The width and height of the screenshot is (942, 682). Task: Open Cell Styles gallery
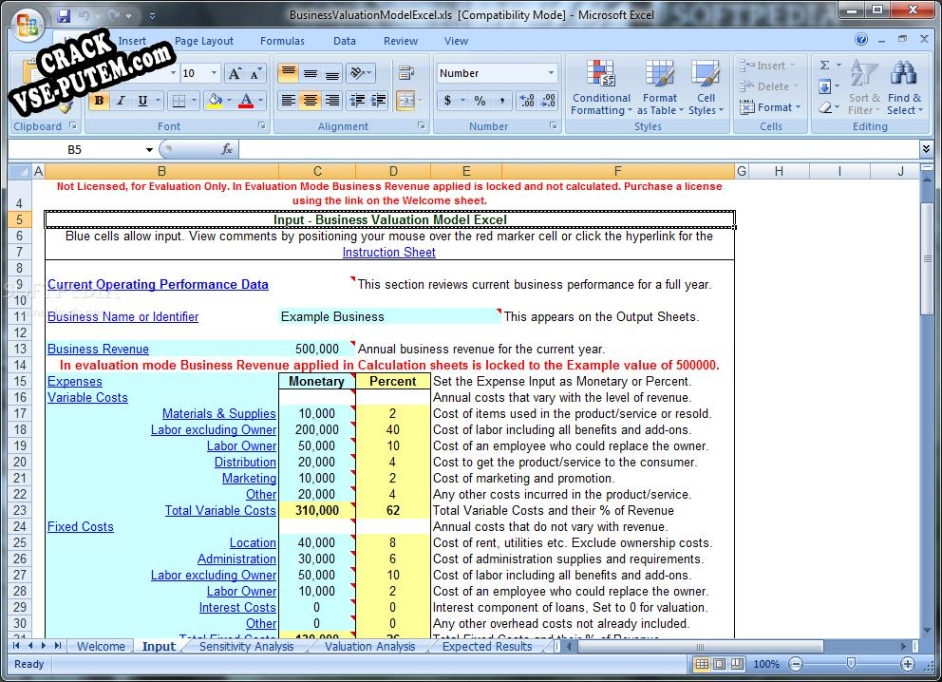pos(706,88)
